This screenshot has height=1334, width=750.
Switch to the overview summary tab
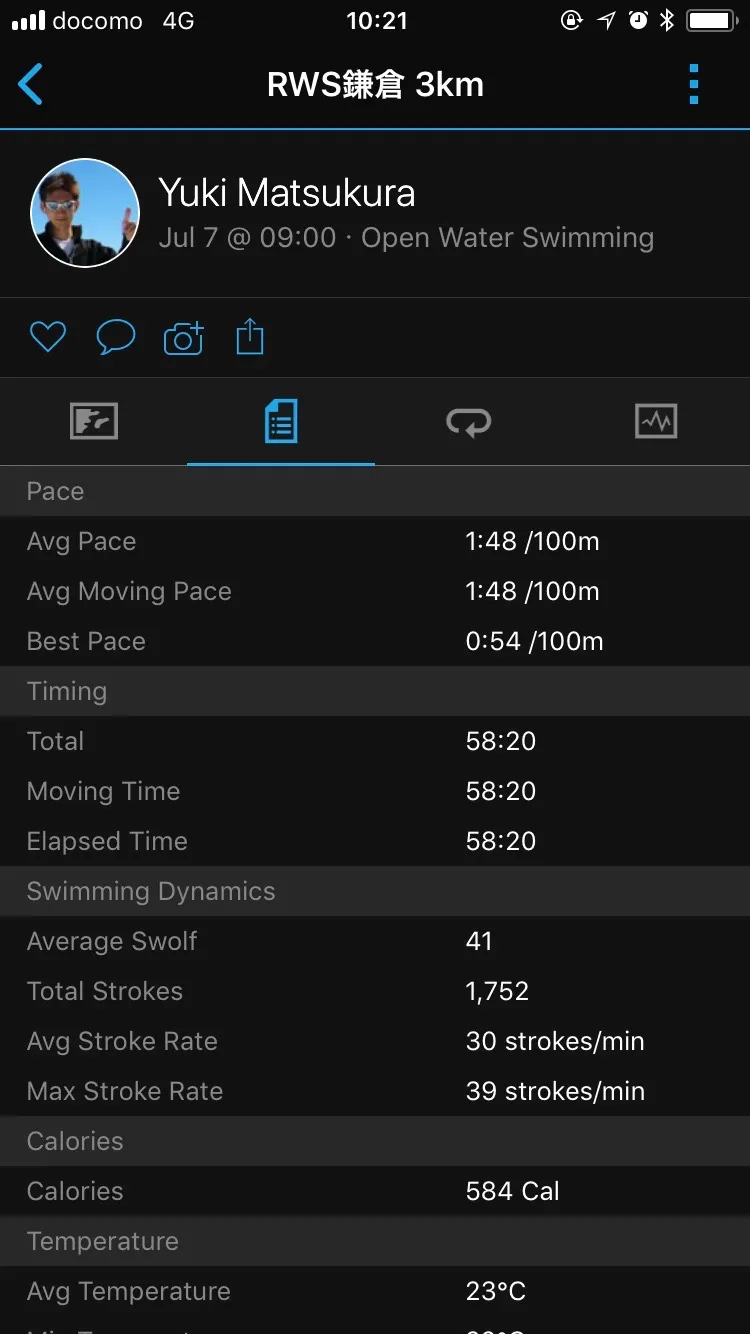(x=94, y=421)
